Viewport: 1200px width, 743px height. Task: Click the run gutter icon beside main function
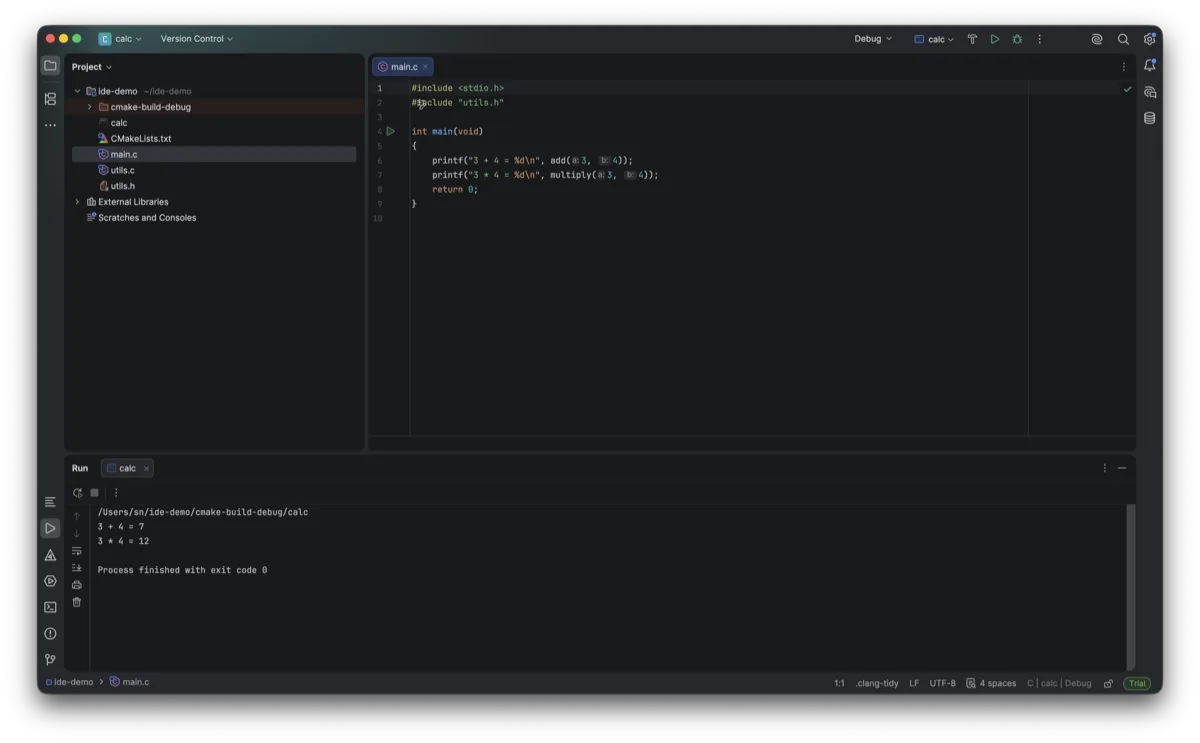click(391, 131)
